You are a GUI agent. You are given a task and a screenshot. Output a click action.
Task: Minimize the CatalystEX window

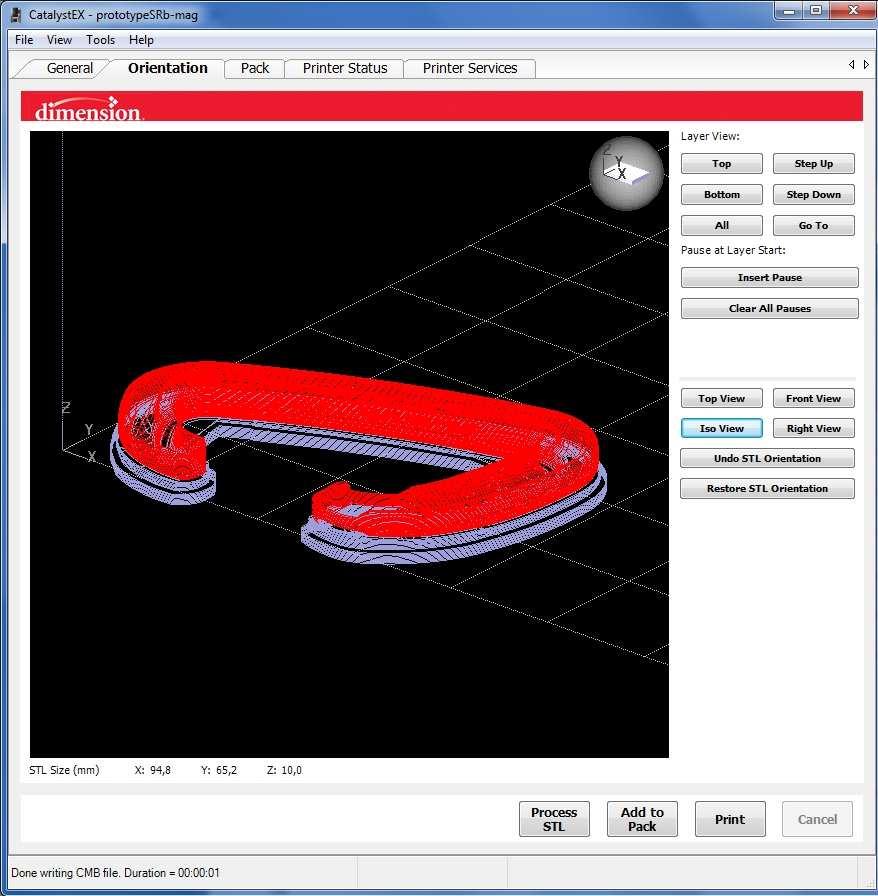click(789, 11)
